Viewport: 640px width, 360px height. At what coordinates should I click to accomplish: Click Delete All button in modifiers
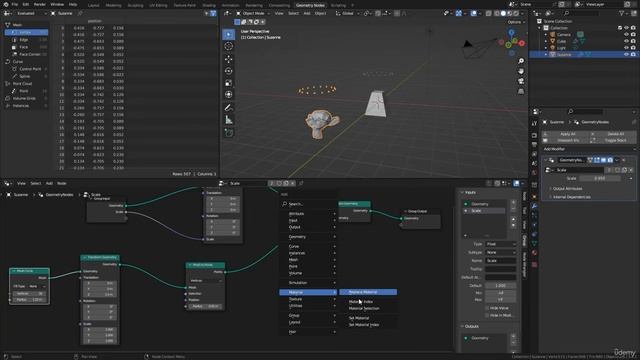click(613, 134)
